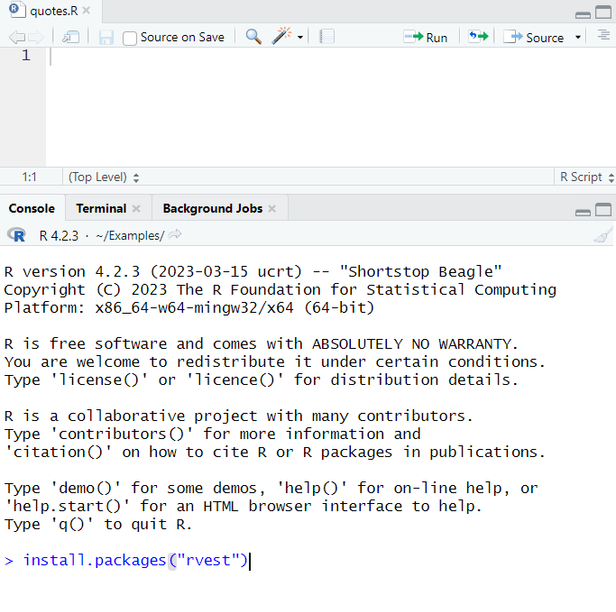Click the R 4.2.3 version label
Screen dimensions: 616x612
pyautogui.click(x=59, y=236)
